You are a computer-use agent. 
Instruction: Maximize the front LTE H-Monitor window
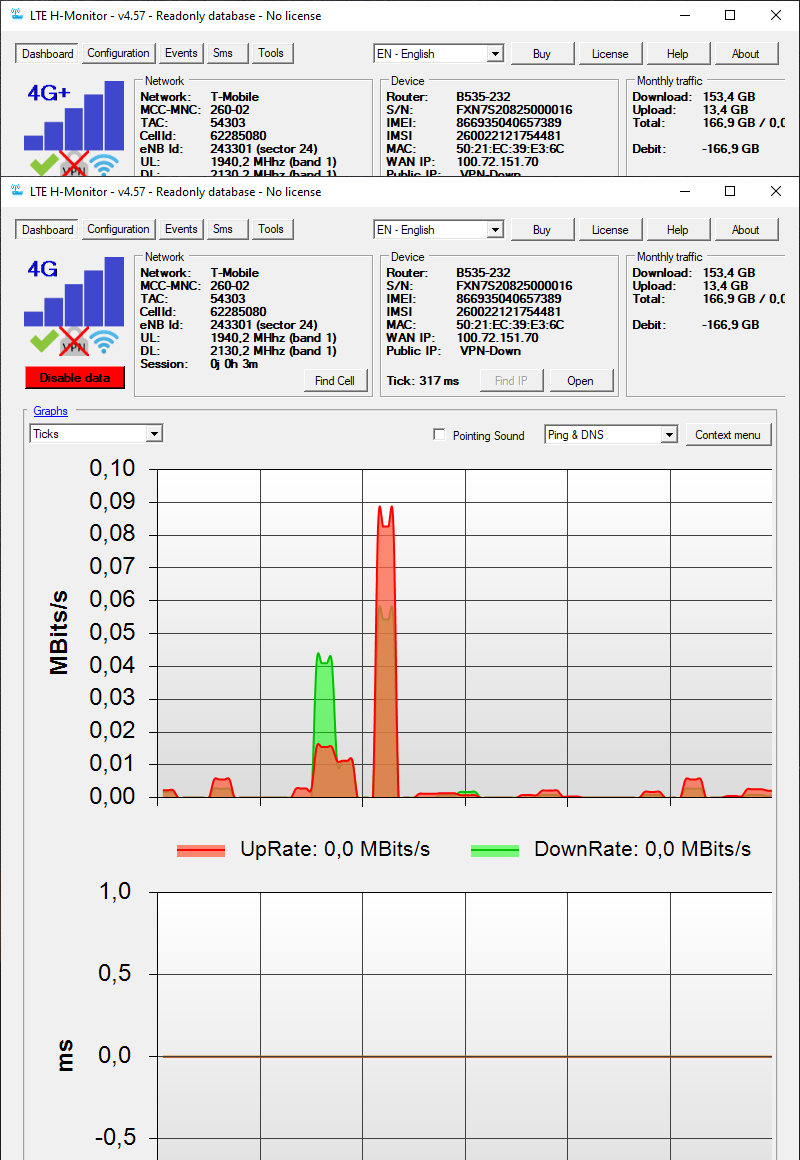tap(730, 191)
